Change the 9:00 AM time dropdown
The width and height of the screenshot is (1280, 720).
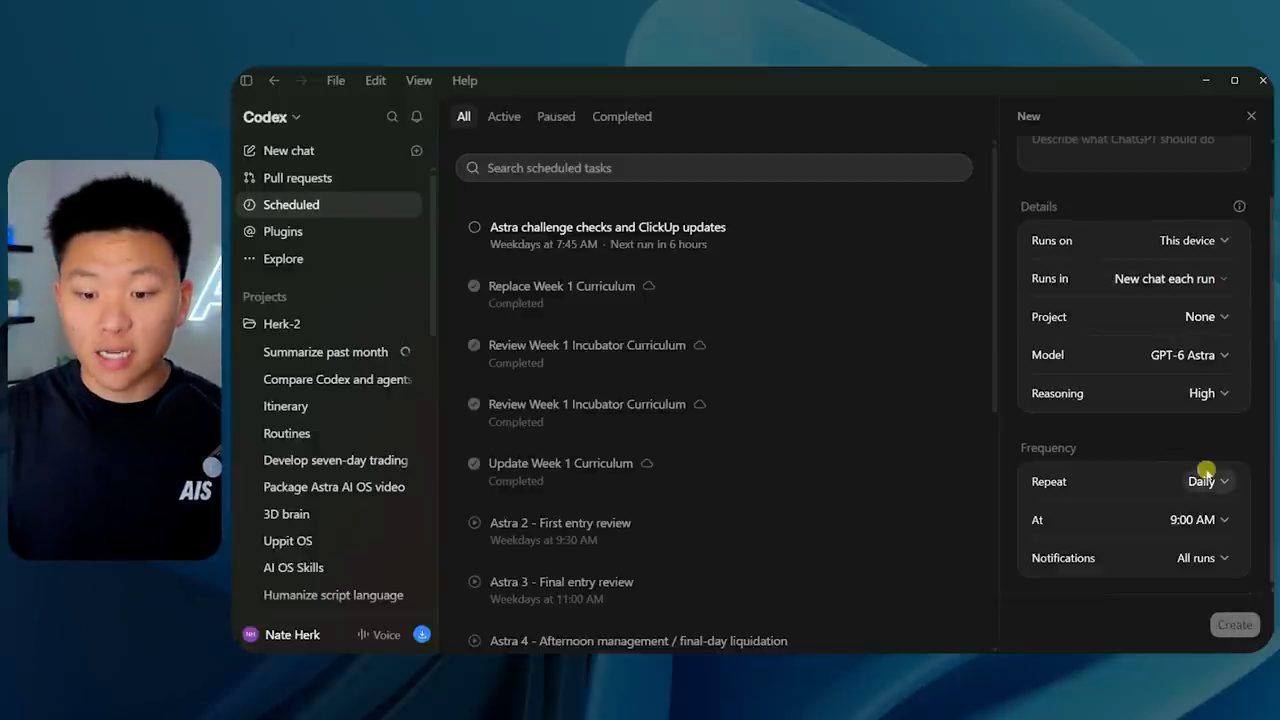pos(1200,520)
